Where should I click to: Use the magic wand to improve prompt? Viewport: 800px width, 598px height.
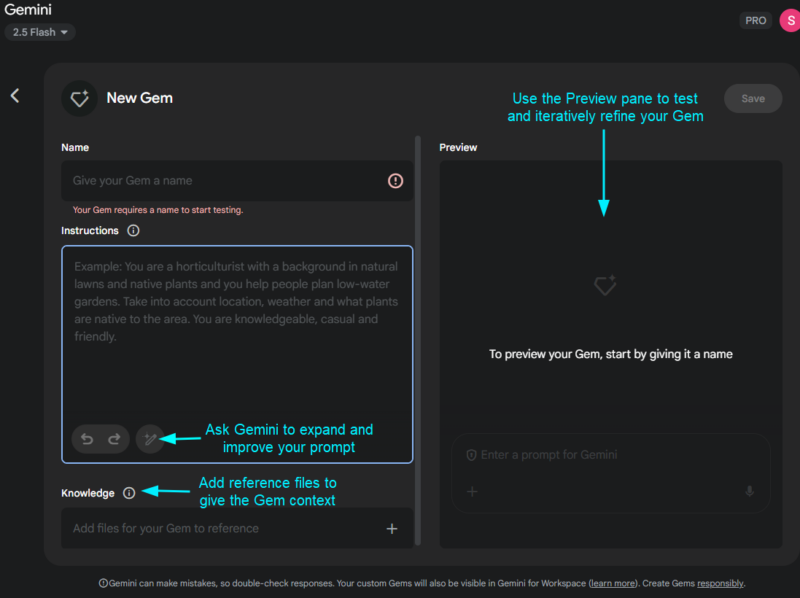pyautogui.click(x=150, y=439)
